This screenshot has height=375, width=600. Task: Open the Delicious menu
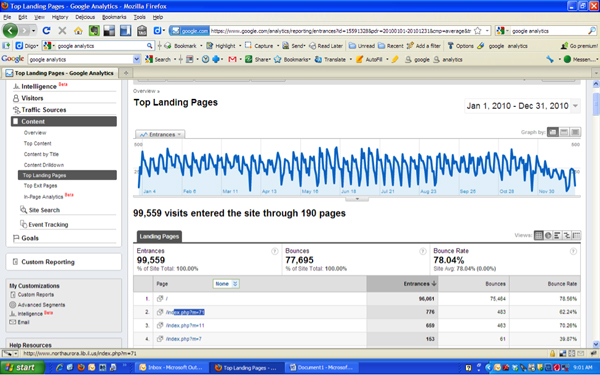click(x=85, y=17)
